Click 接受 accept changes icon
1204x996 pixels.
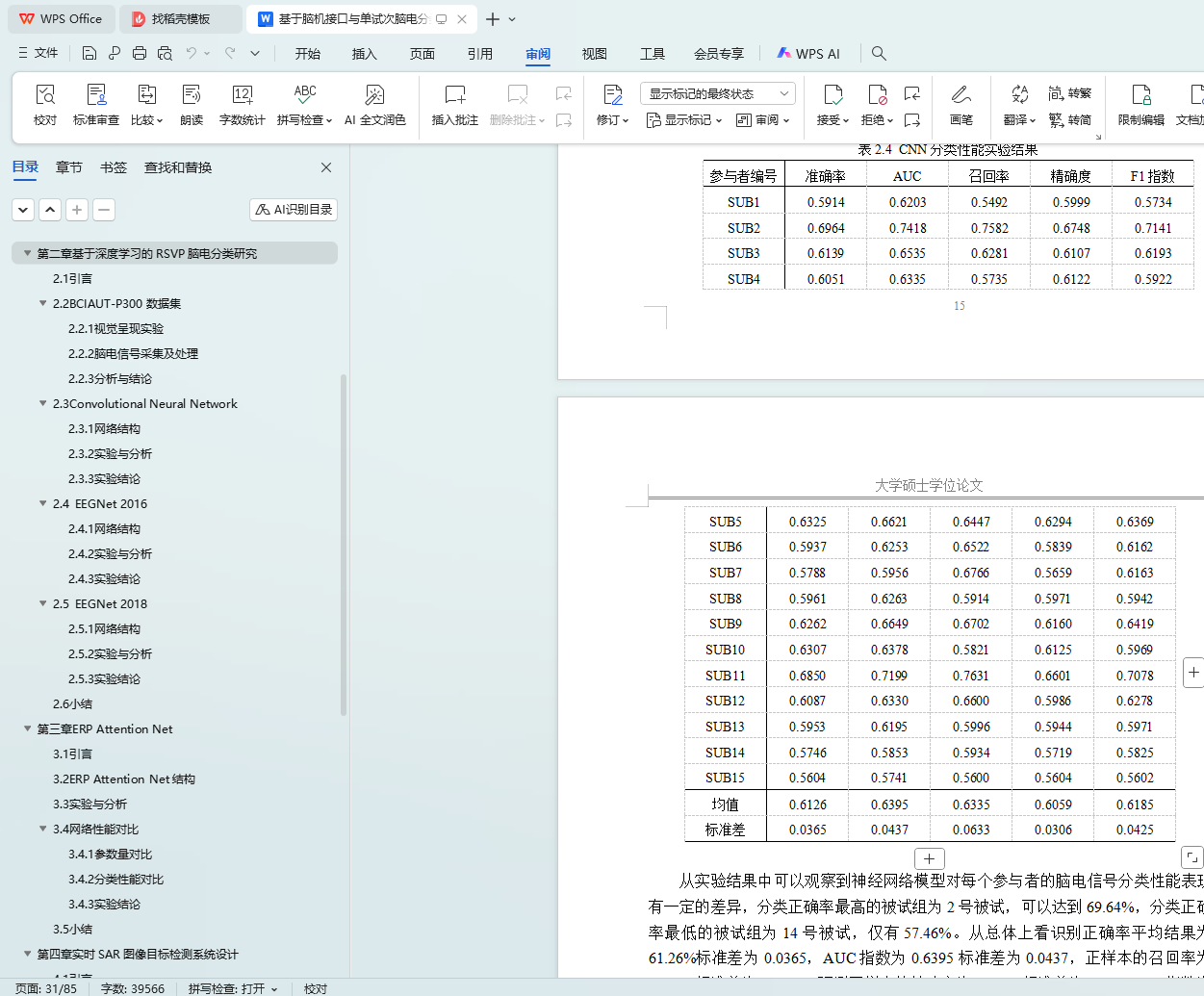click(833, 94)
